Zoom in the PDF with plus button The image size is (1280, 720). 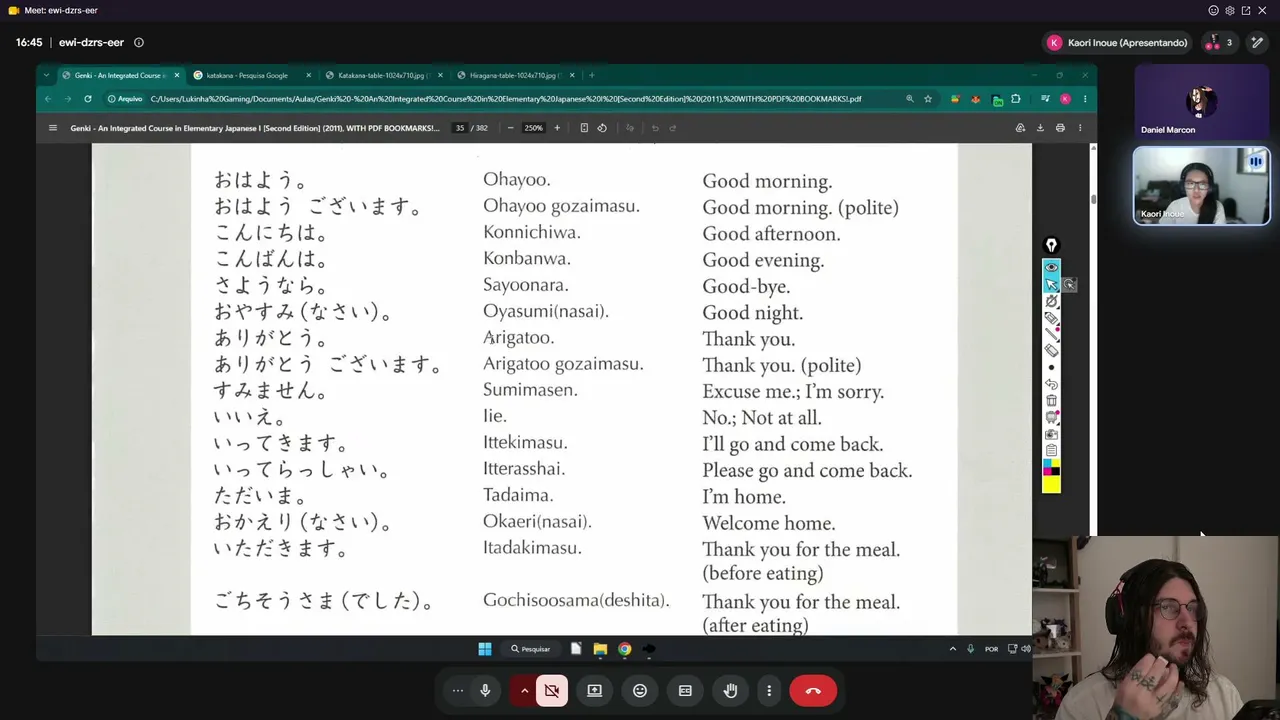tap(557, 128)
